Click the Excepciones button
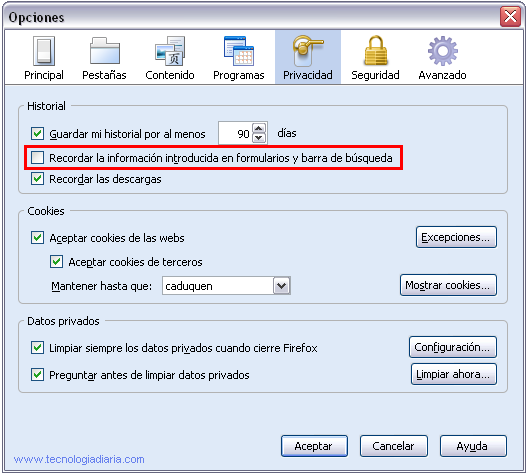The image size is (528, 475). pyautogui.click(x=456, y=237)
